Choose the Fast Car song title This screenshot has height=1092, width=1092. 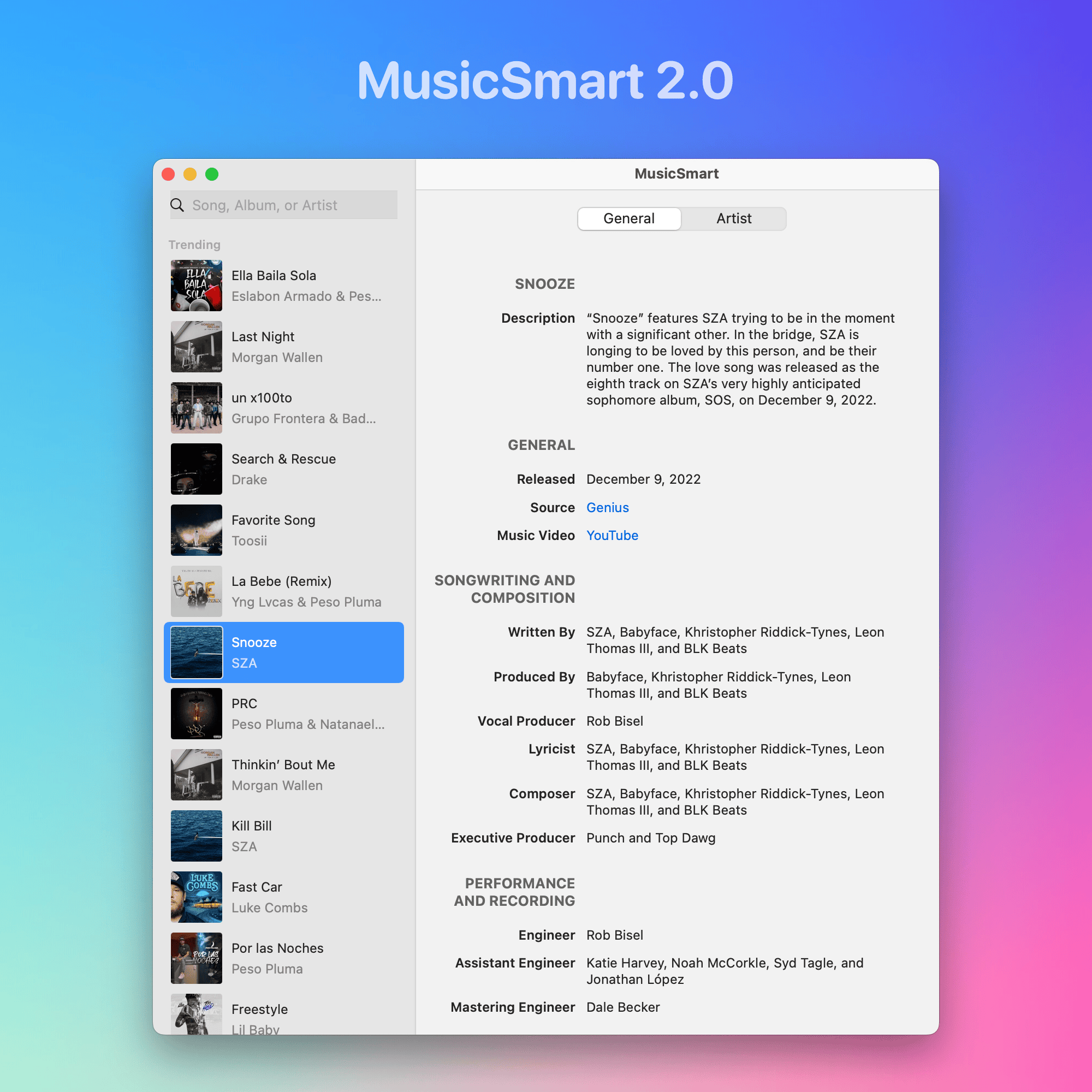[x=257, y=887]
